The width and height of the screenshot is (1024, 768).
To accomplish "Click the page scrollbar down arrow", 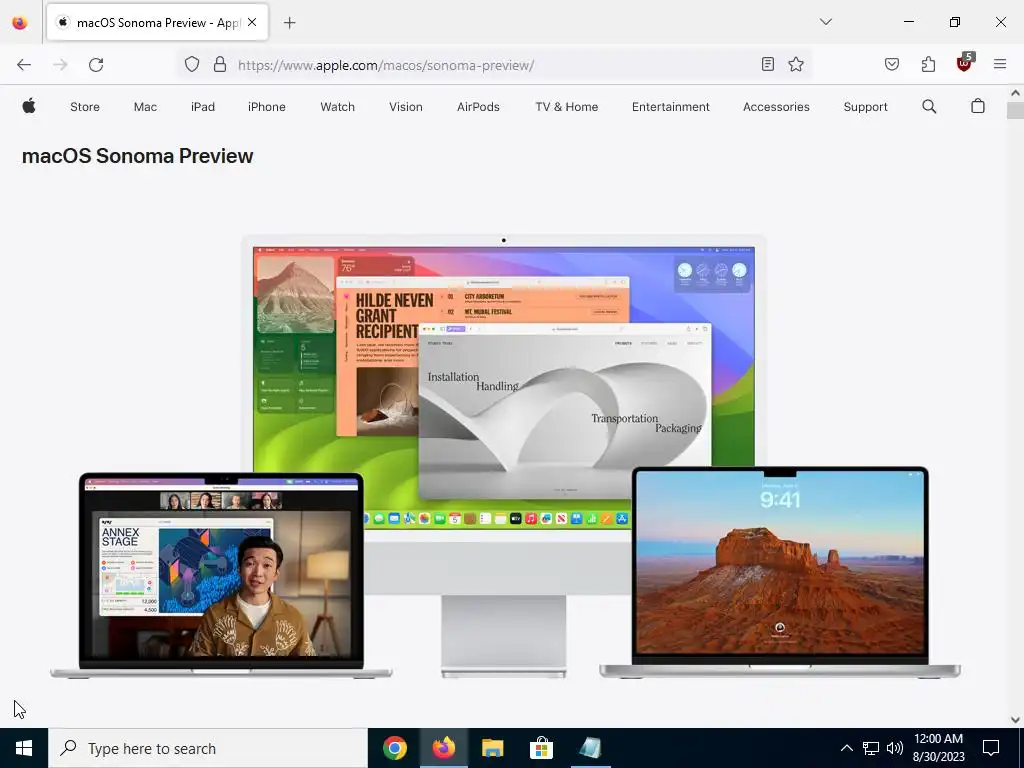I will click(1015, 720).
